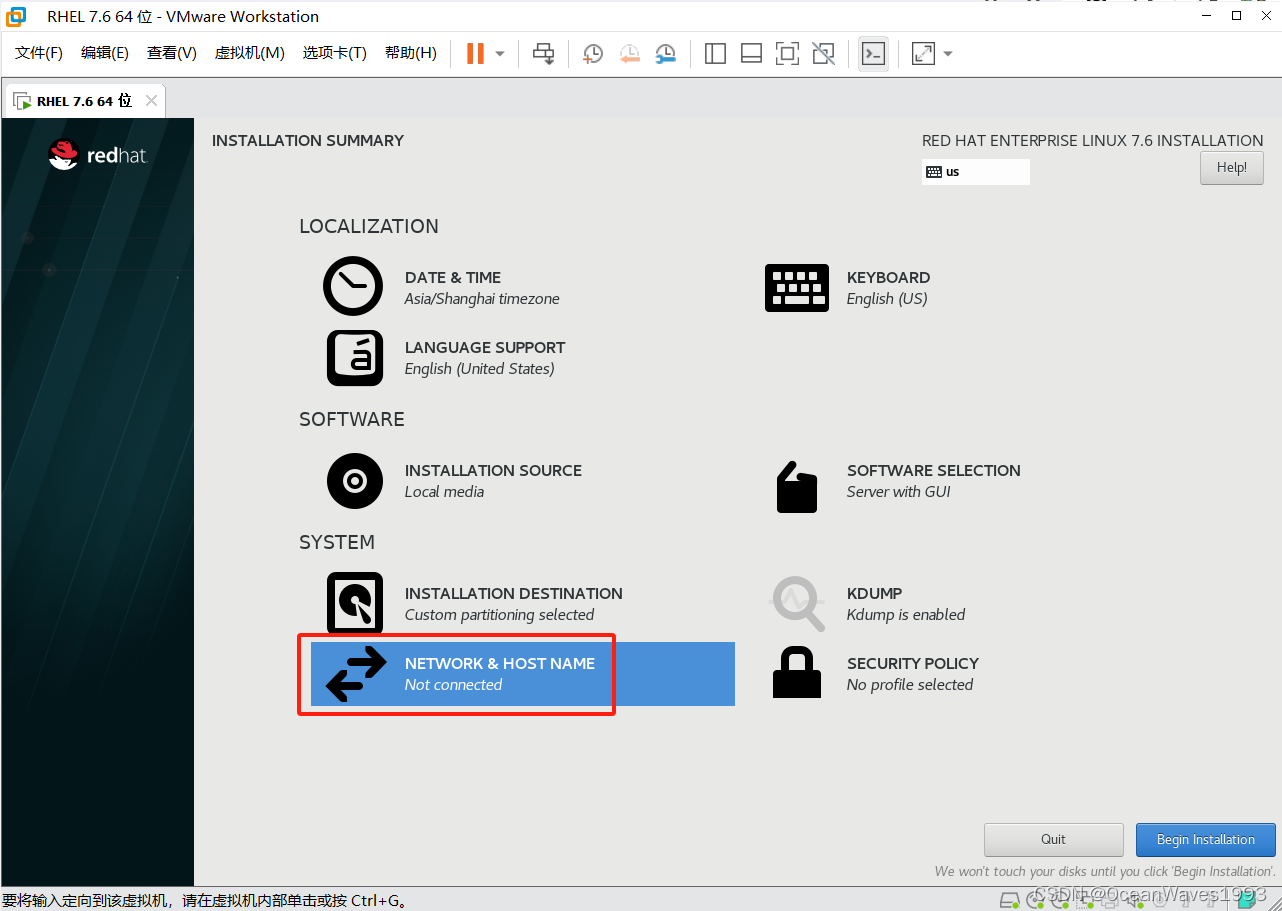Open LANGUAGE SUPPORT configuration
1282x911 pixels.
[446, 357]
